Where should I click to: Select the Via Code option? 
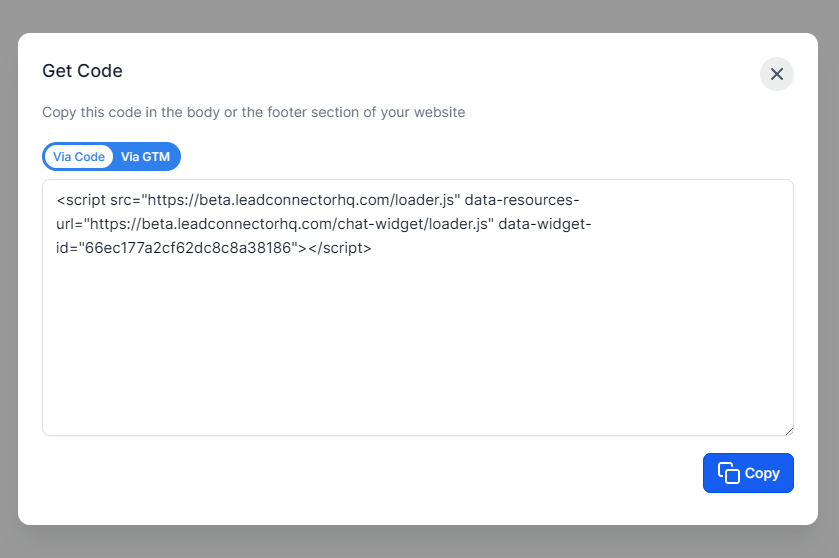79,157
